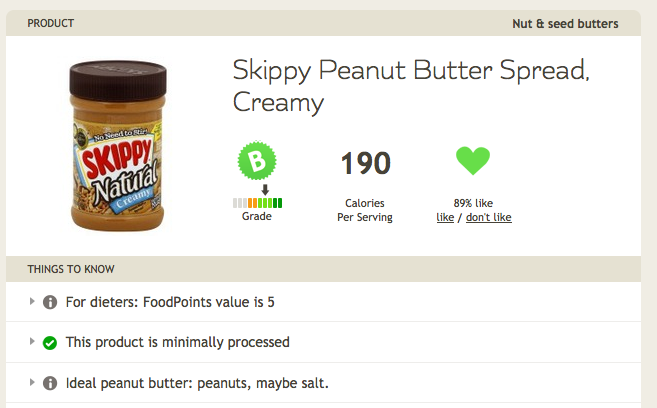Click the info icon beside Ideal peanut butter
This screenshot has height=408, width=657.
[x=50, y=383]
